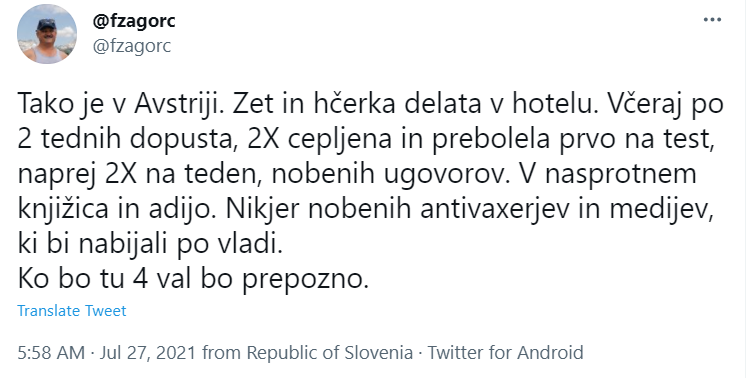
Task: Click the gray @fzagorc handle
Action: (x=131, y=47)
